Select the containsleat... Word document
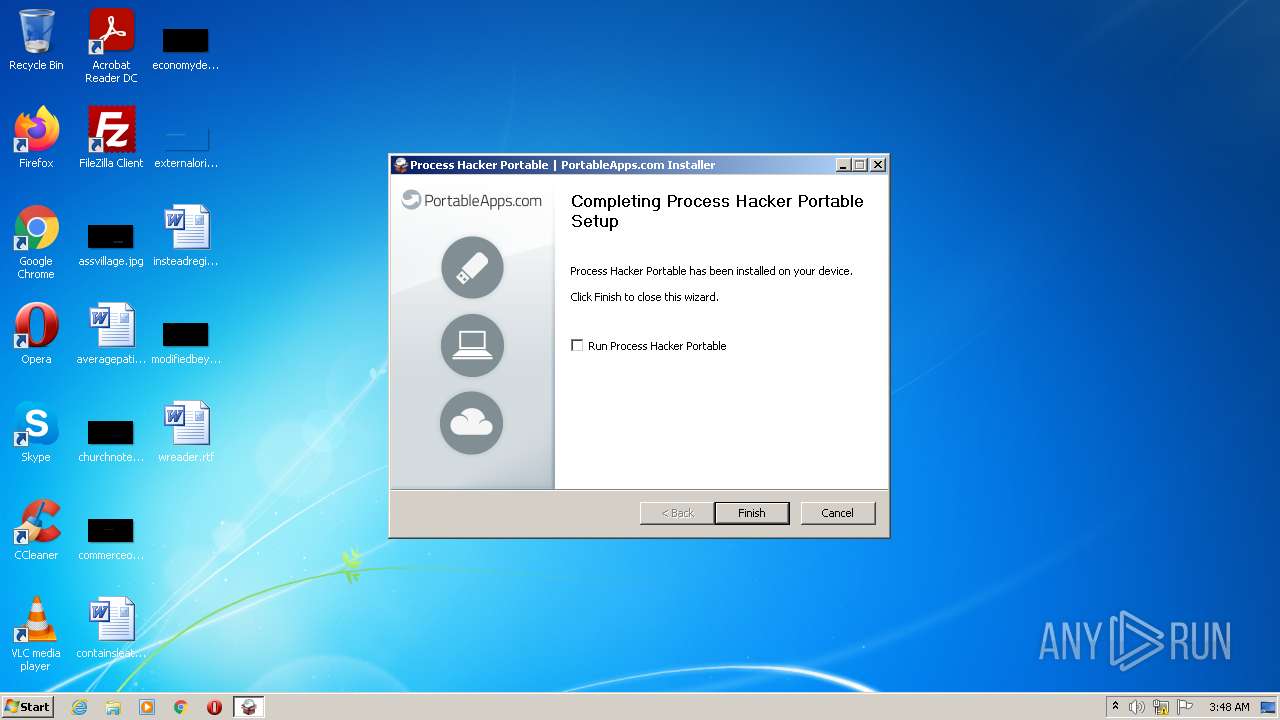 coord(111,628)
